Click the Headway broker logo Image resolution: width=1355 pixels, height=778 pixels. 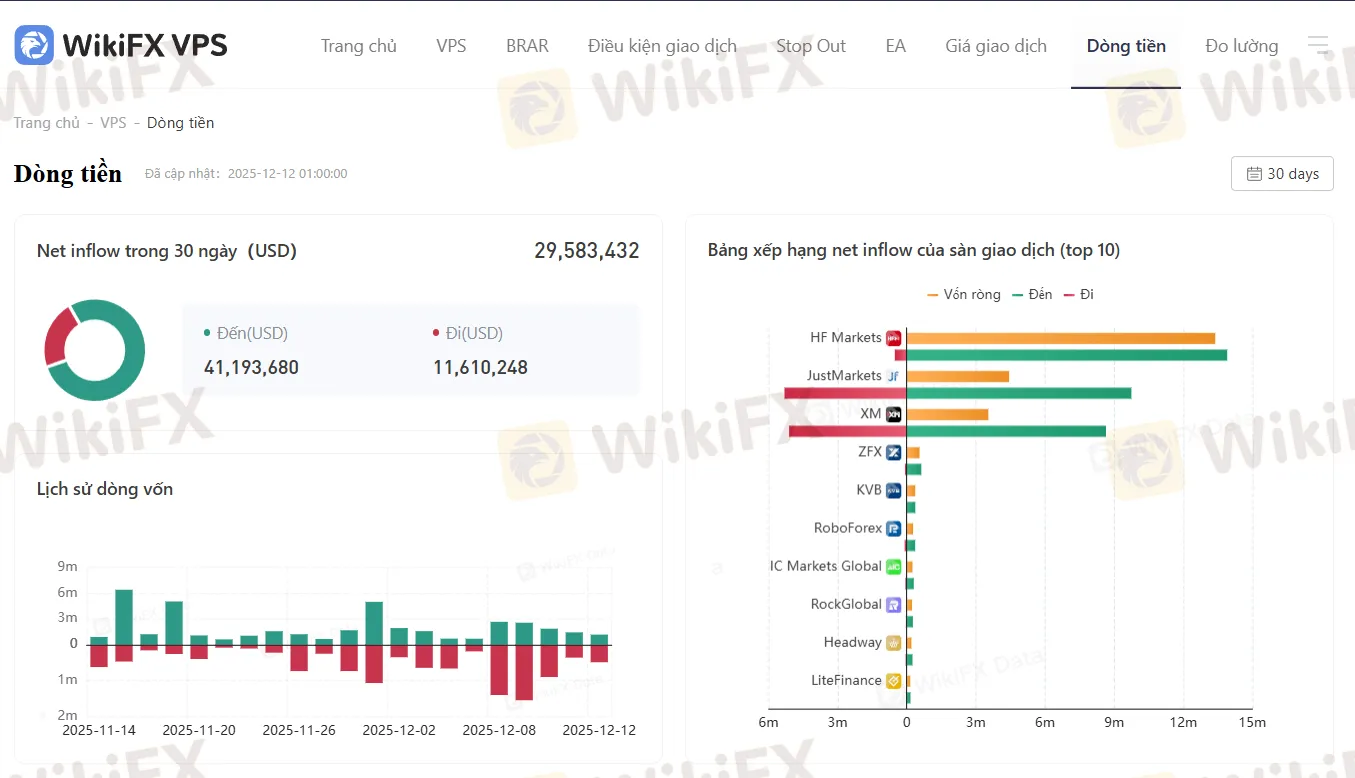894,642
